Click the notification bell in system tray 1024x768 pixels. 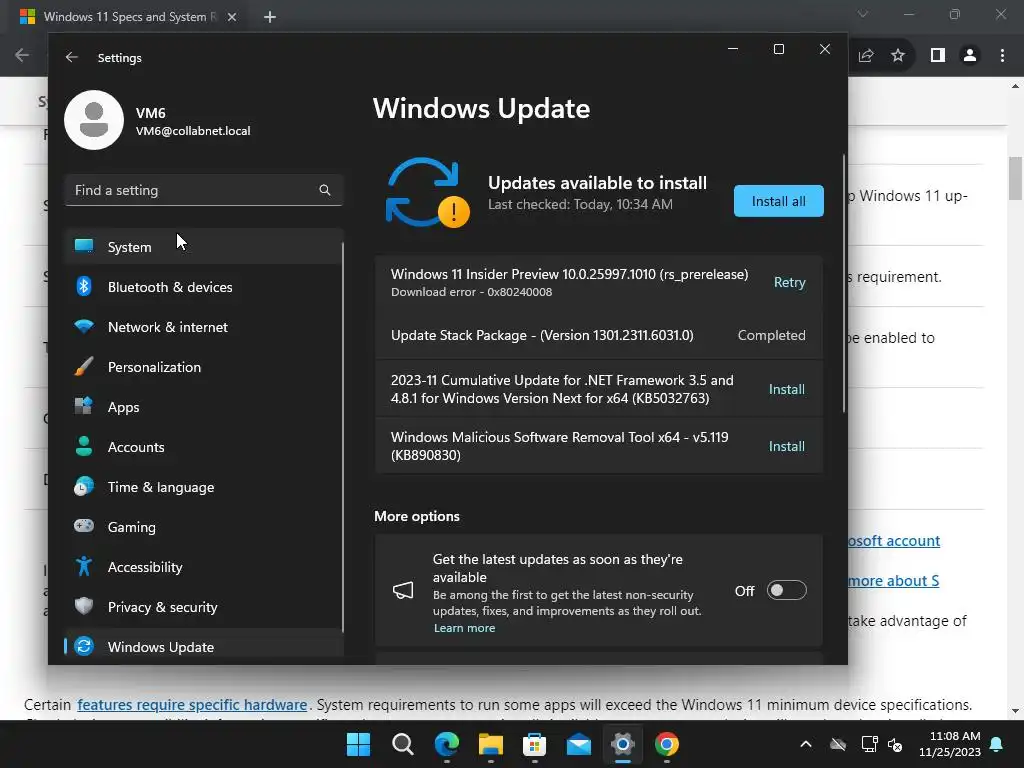pos(997,744)
